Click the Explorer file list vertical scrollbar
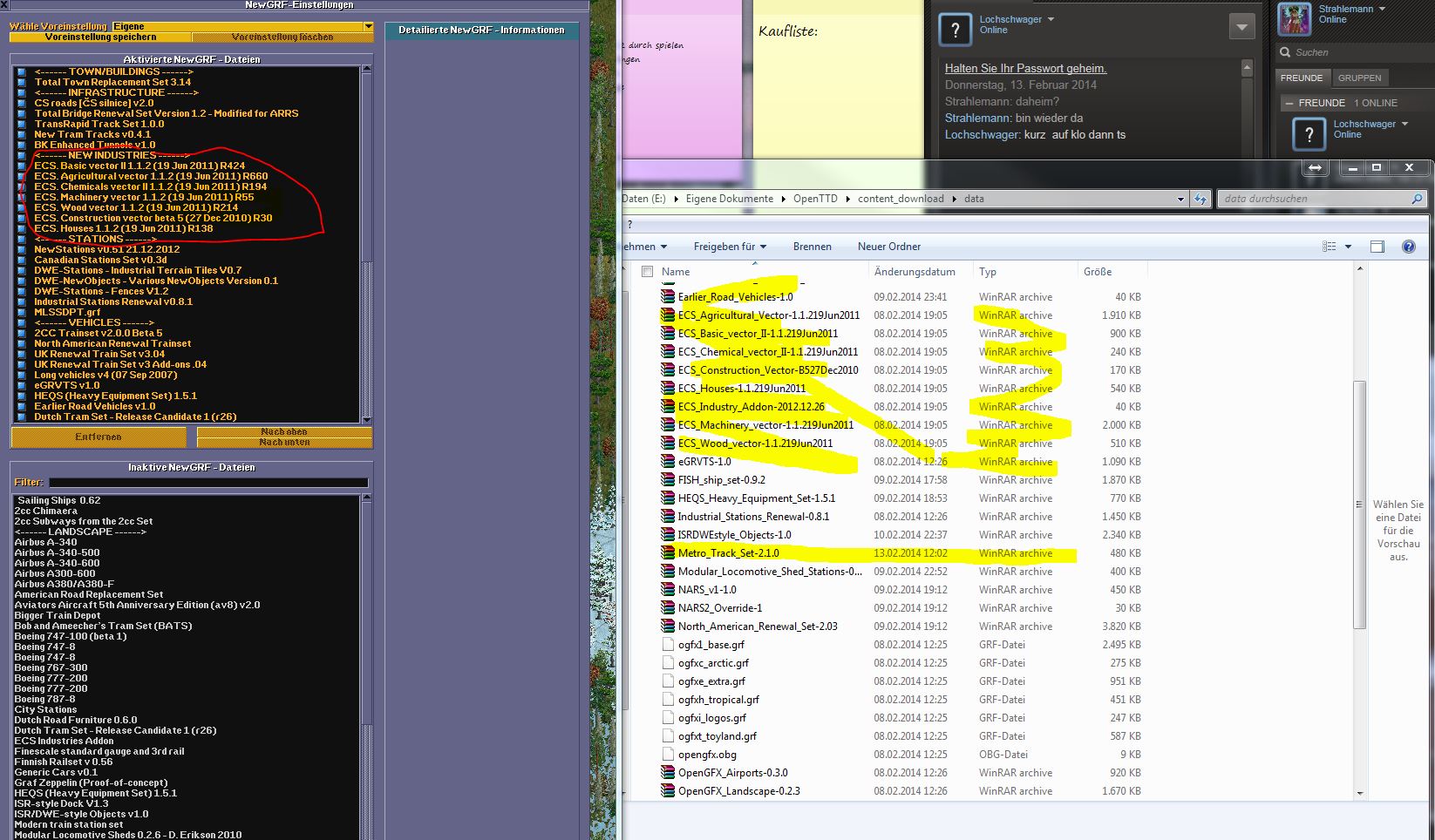This screenshot has height=840, width=1435. click(x=1358, y=504)
